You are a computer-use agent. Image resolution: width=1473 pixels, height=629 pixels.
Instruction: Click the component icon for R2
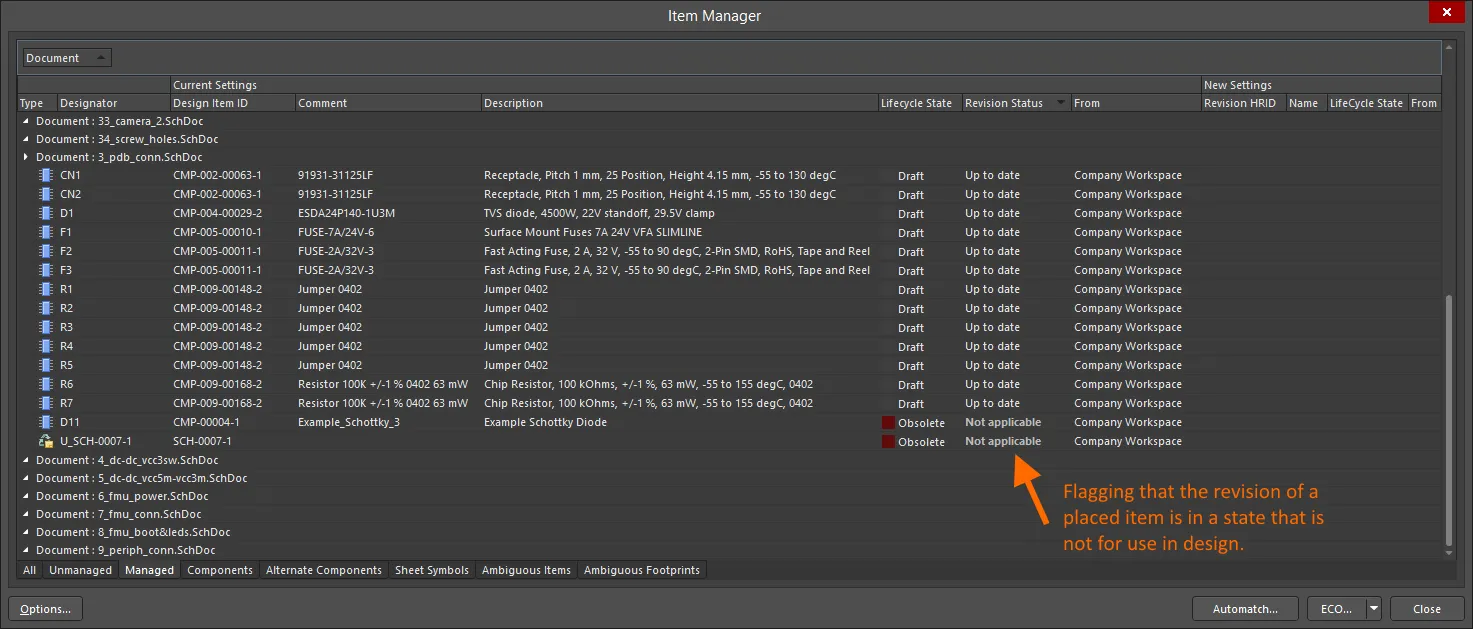[45, 308]
